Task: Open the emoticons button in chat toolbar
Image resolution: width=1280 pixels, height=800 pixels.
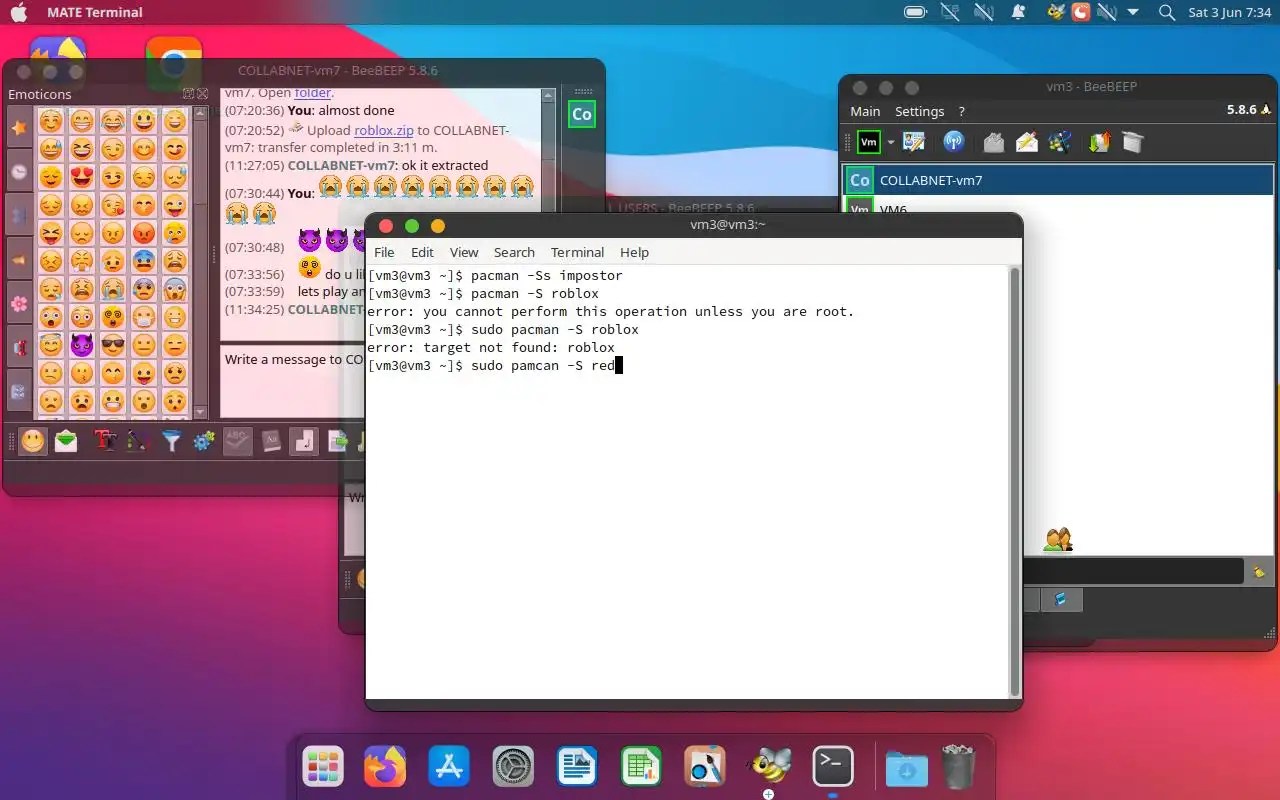Action: click(33, 441)
